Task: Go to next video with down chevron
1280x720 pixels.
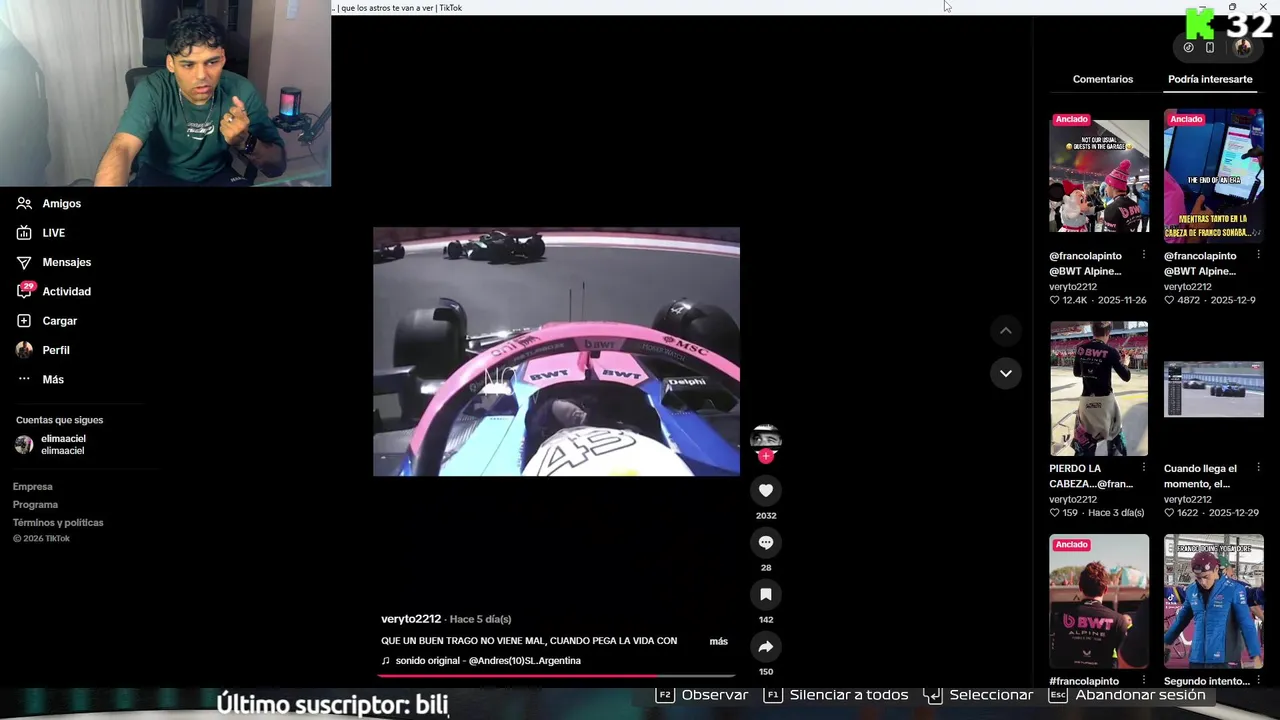Action: click(x=1006, y=373)
